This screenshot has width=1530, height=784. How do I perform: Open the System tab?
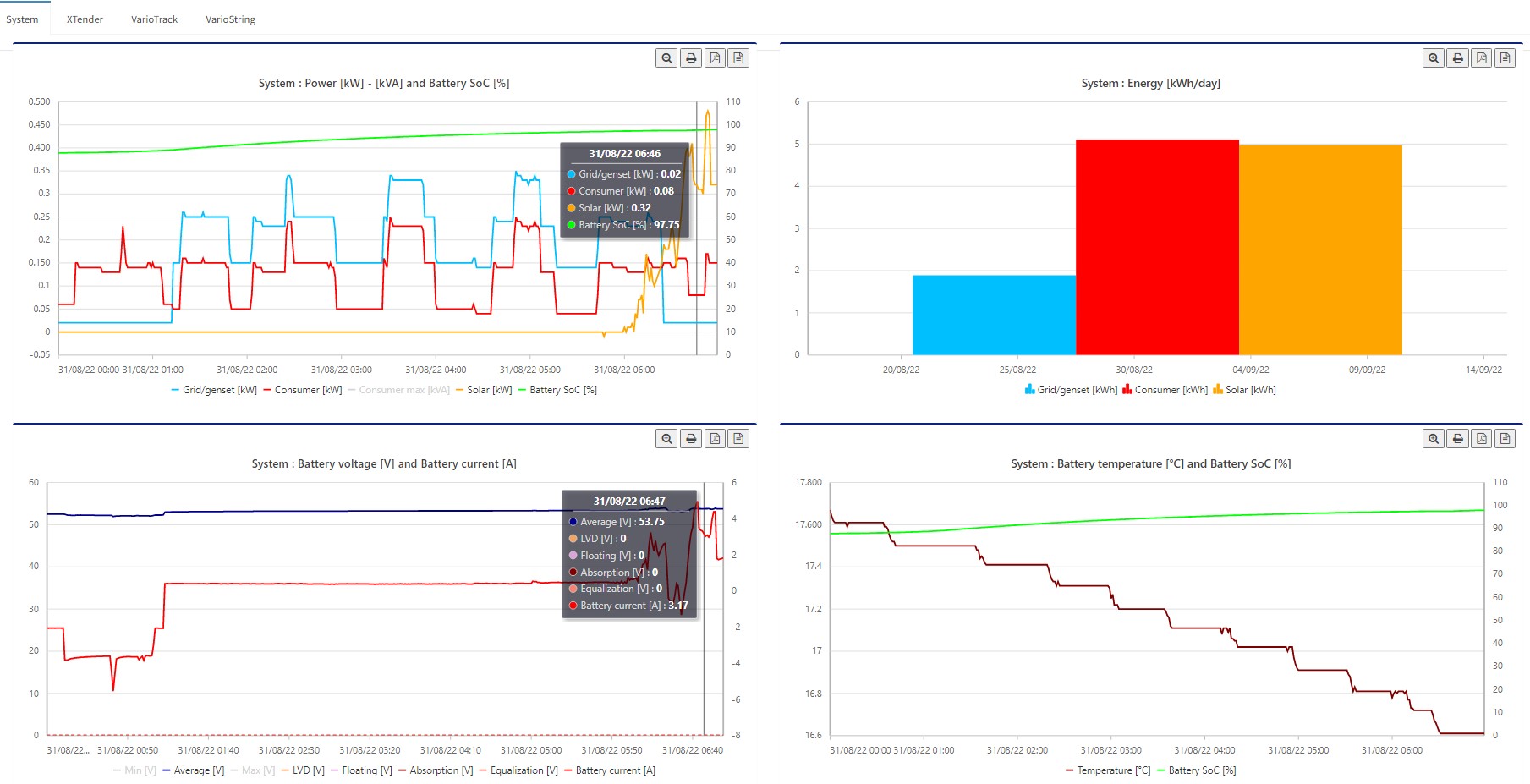click(x=22, y=19)
